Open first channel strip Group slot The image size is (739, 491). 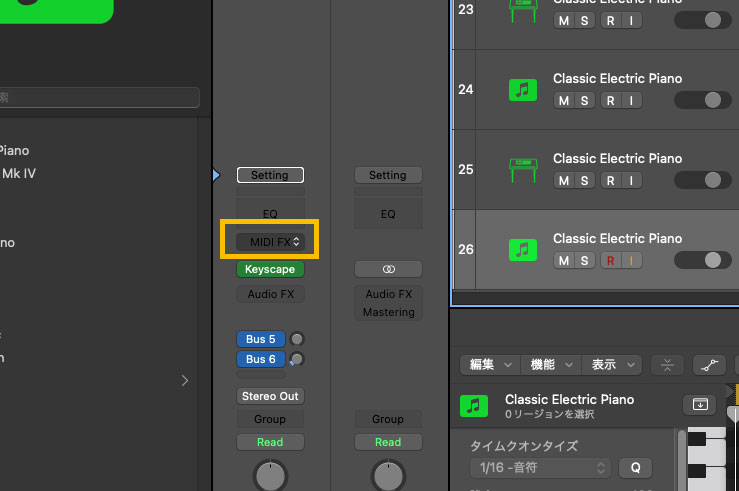tap(270, 419)
